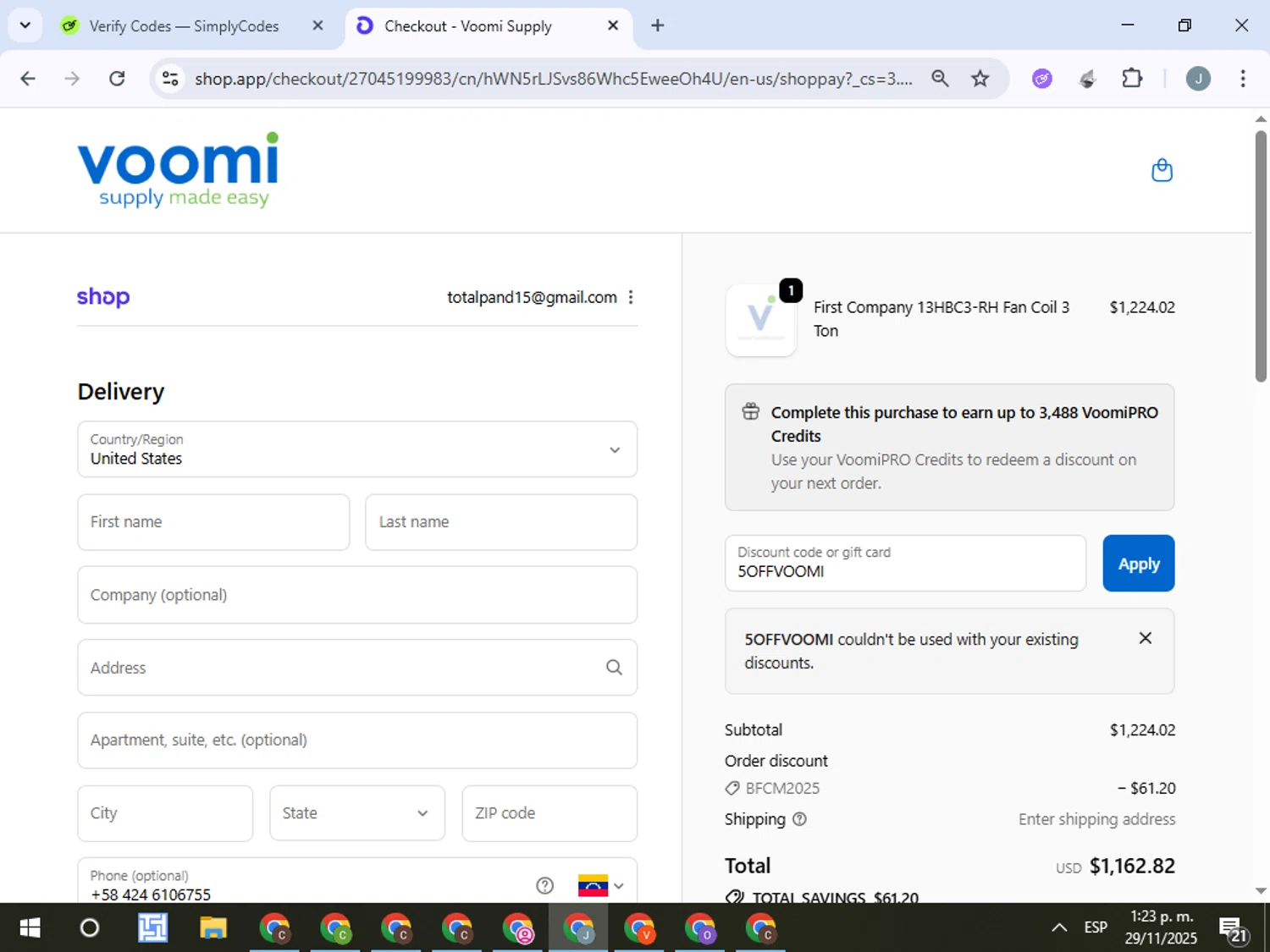Open the purple extension icon in toolbar
The width and height of the screenshot is (1270, 952).
click(x=1042, y=79)
